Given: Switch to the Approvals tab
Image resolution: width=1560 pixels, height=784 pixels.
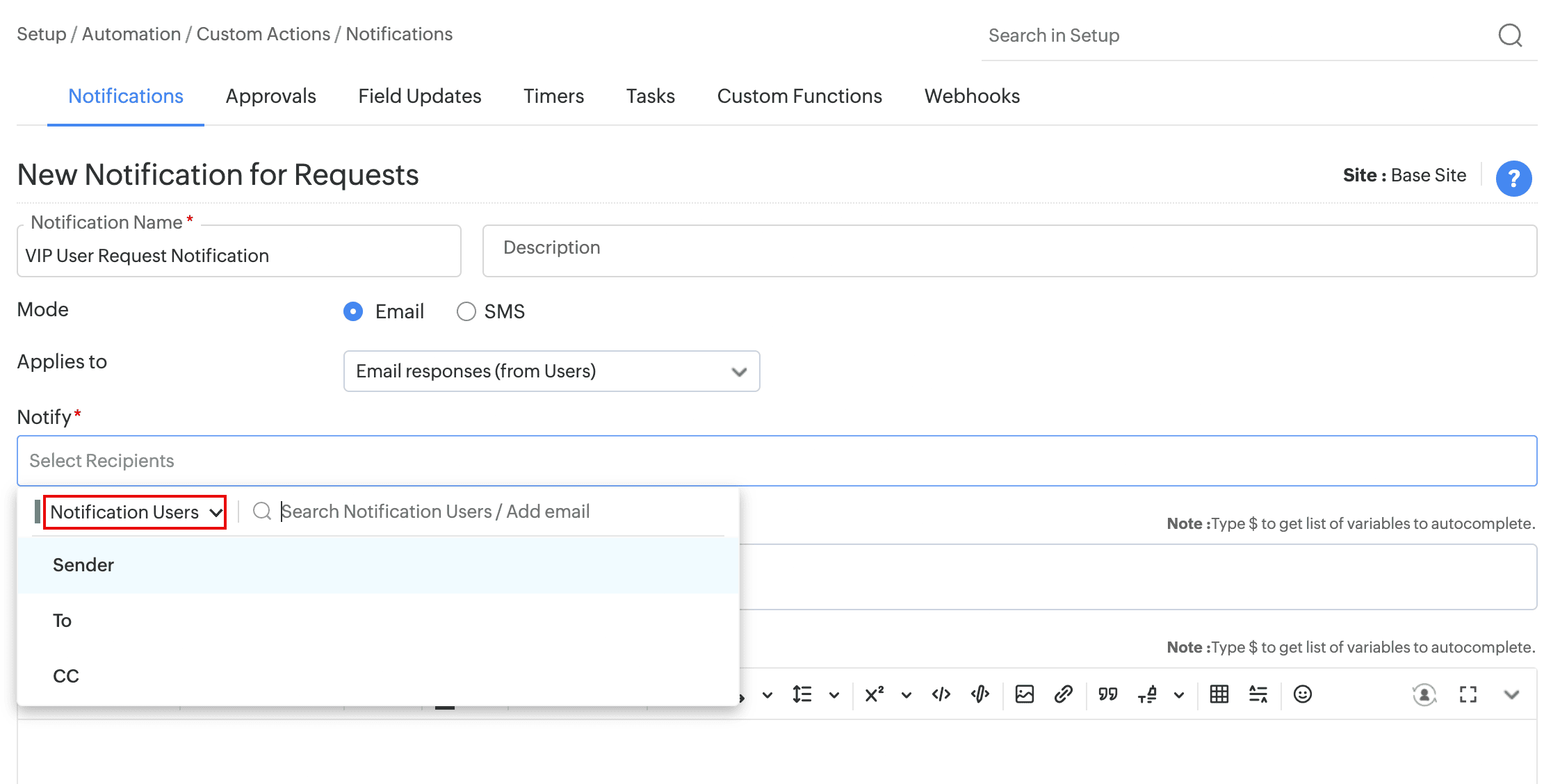Looking at the screenshot, I should coord(270,96).
